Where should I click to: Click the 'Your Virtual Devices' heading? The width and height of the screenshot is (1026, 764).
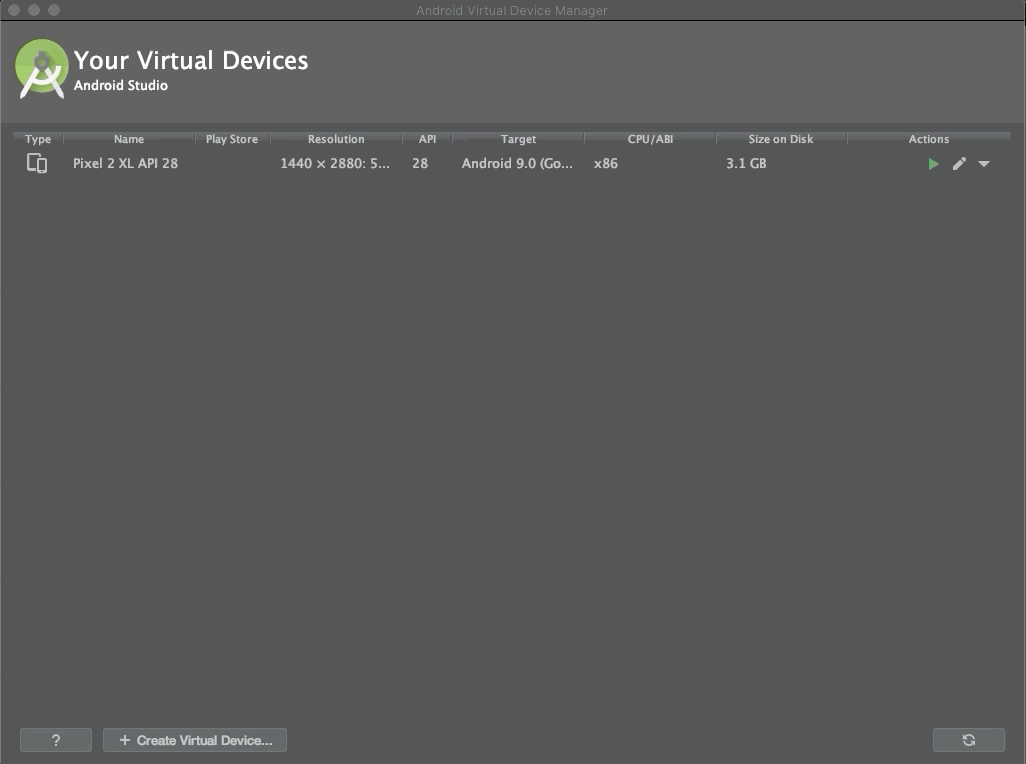[191, 60]
